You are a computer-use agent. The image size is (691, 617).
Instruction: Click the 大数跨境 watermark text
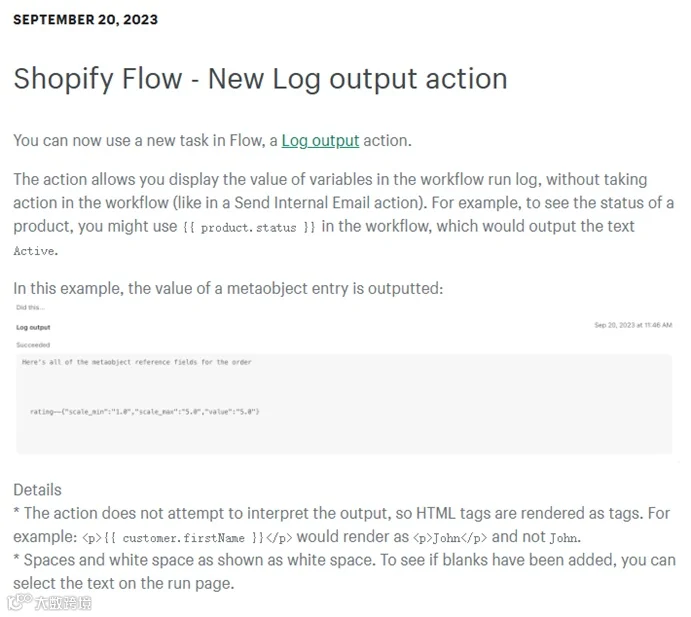[63, 603]
